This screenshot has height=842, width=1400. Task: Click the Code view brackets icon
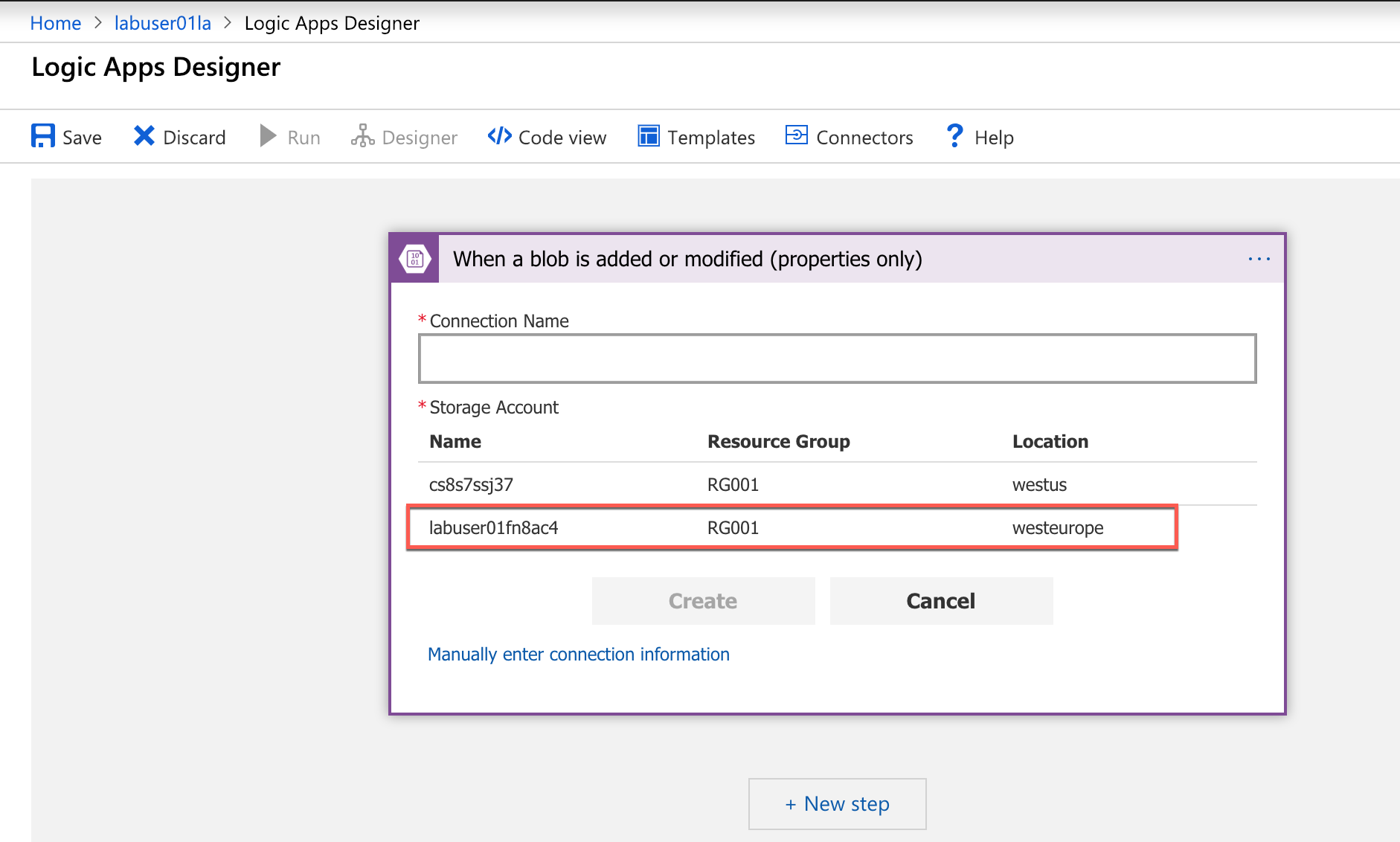point(499,136)
